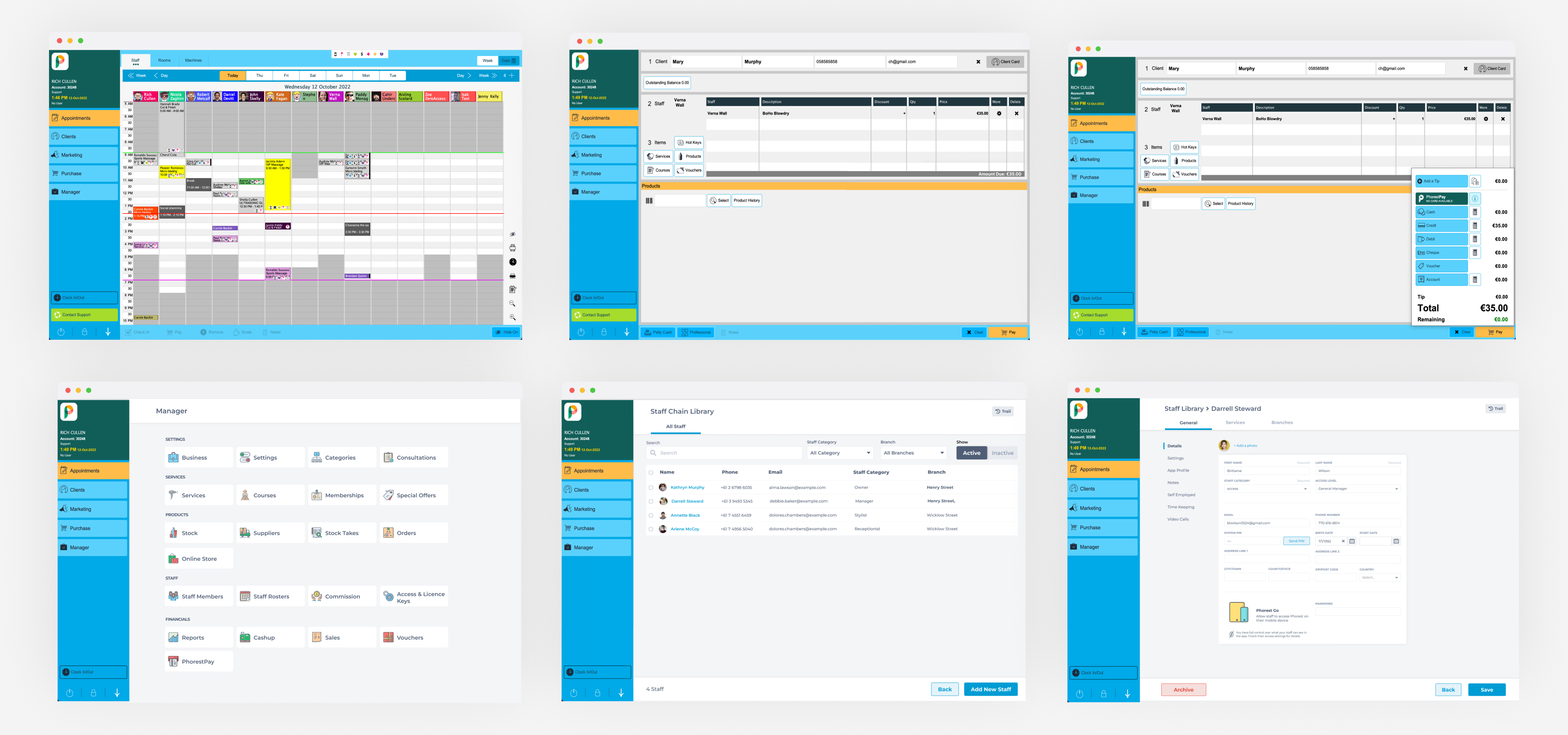This screenshot has height=735, width=1568.
Task: Zoom in the appointment calendar using the plus magnifier
Action: pos(512,317)
